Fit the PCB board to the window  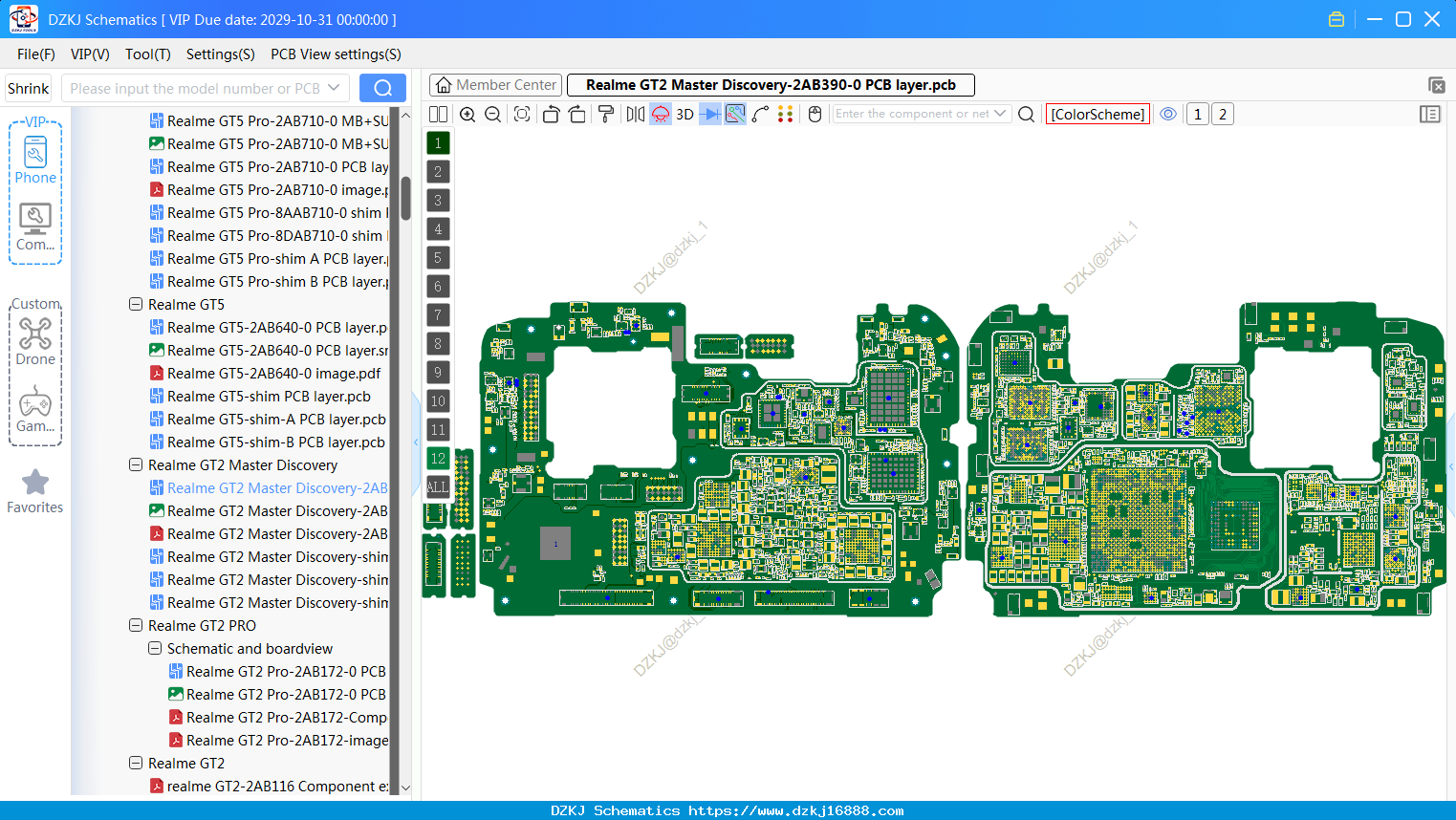point(522,114)
